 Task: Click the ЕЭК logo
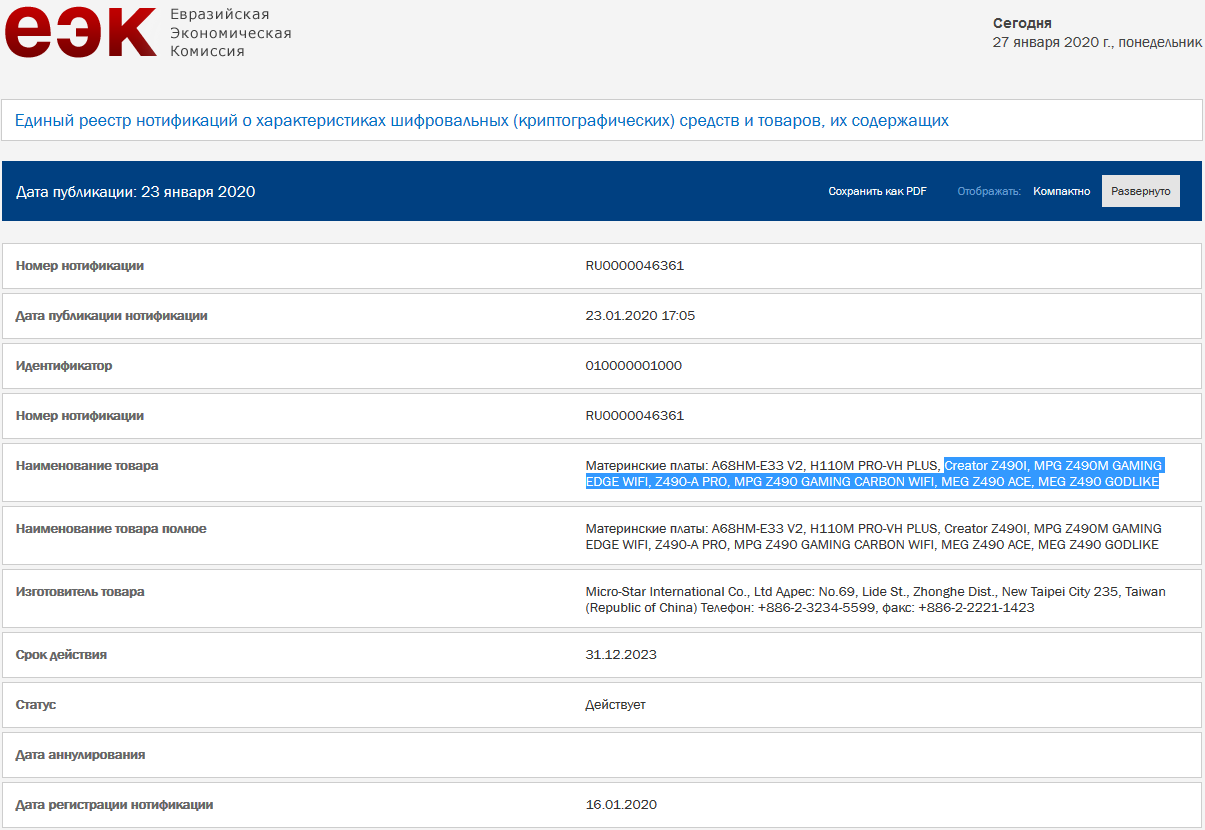coord(81,32)
